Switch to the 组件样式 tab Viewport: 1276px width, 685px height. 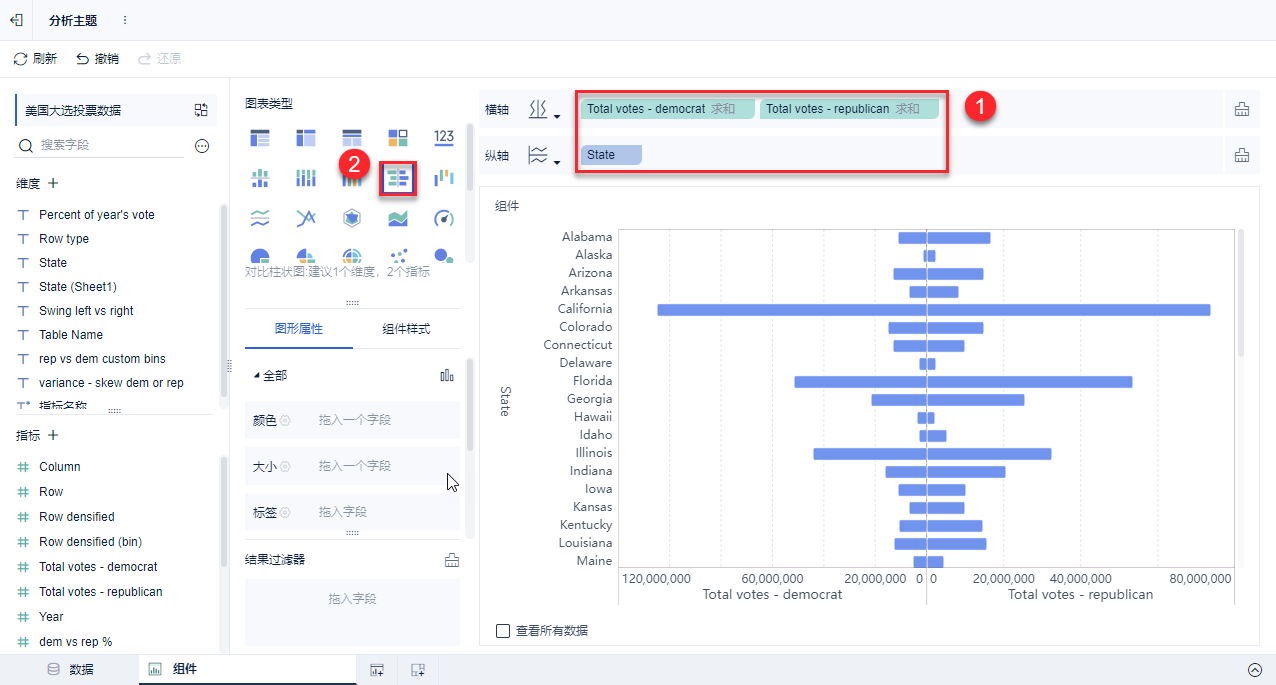point(407,329)
